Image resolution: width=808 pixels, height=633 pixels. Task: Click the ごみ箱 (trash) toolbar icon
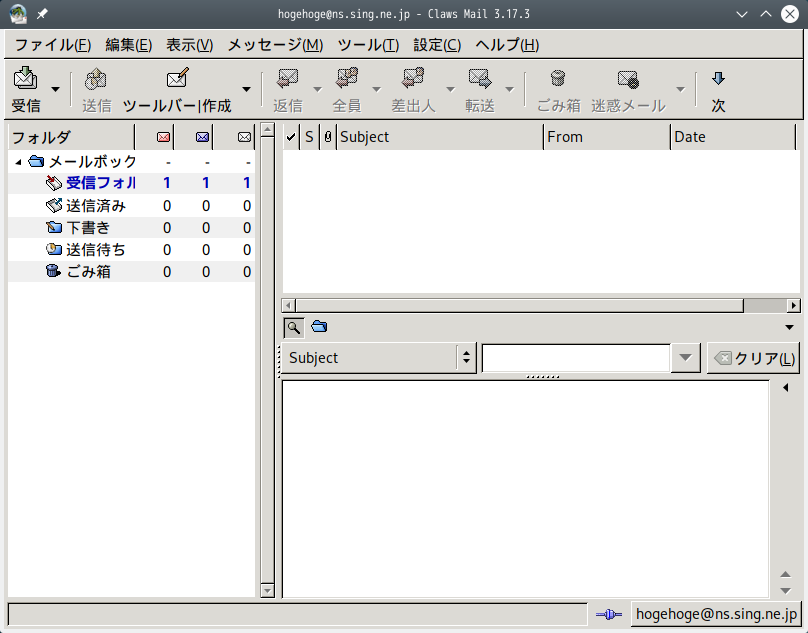[x=558, y=78]
